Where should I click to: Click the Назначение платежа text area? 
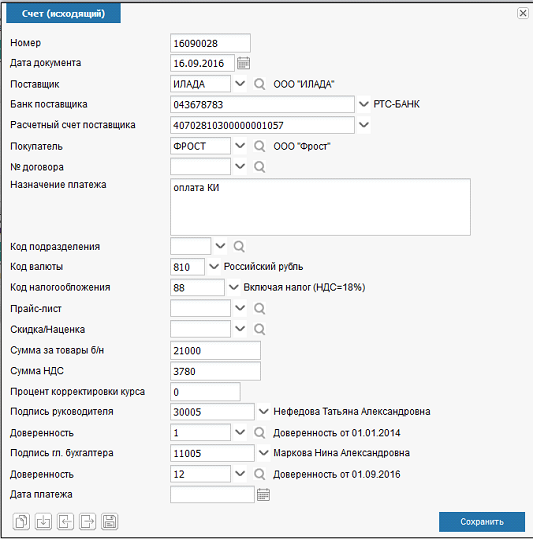coord(320,207)
